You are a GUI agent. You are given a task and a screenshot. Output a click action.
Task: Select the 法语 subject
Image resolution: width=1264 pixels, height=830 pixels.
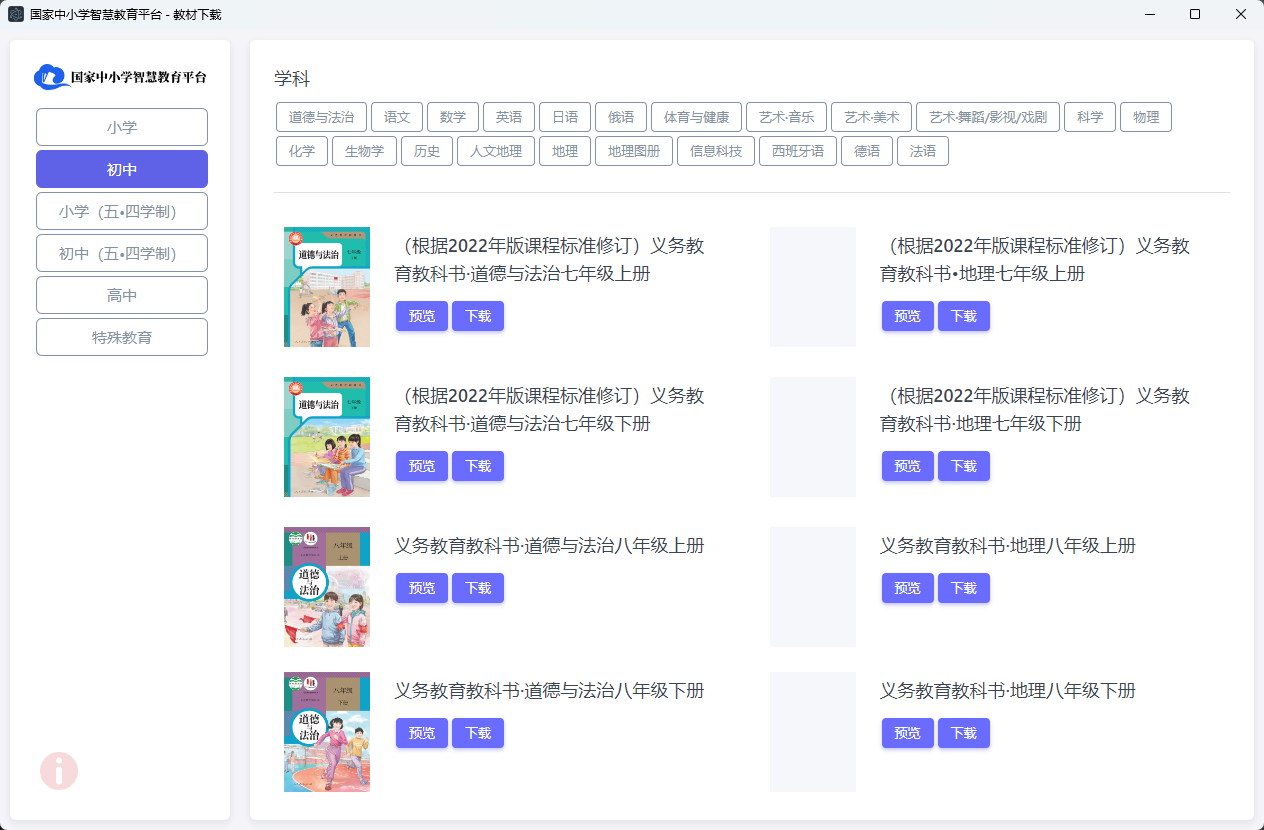point(923,151)
